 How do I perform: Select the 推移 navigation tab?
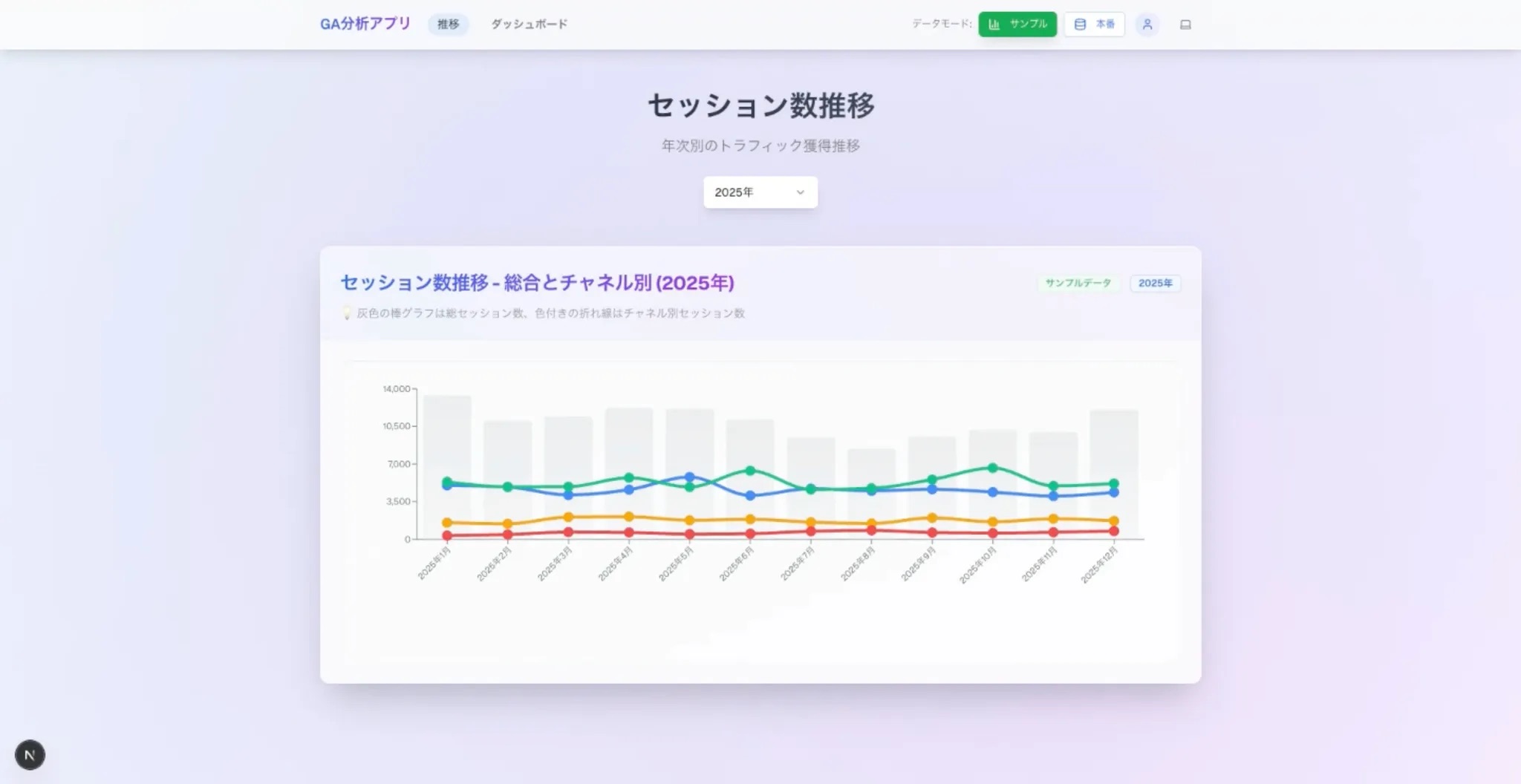pos(448,24)
